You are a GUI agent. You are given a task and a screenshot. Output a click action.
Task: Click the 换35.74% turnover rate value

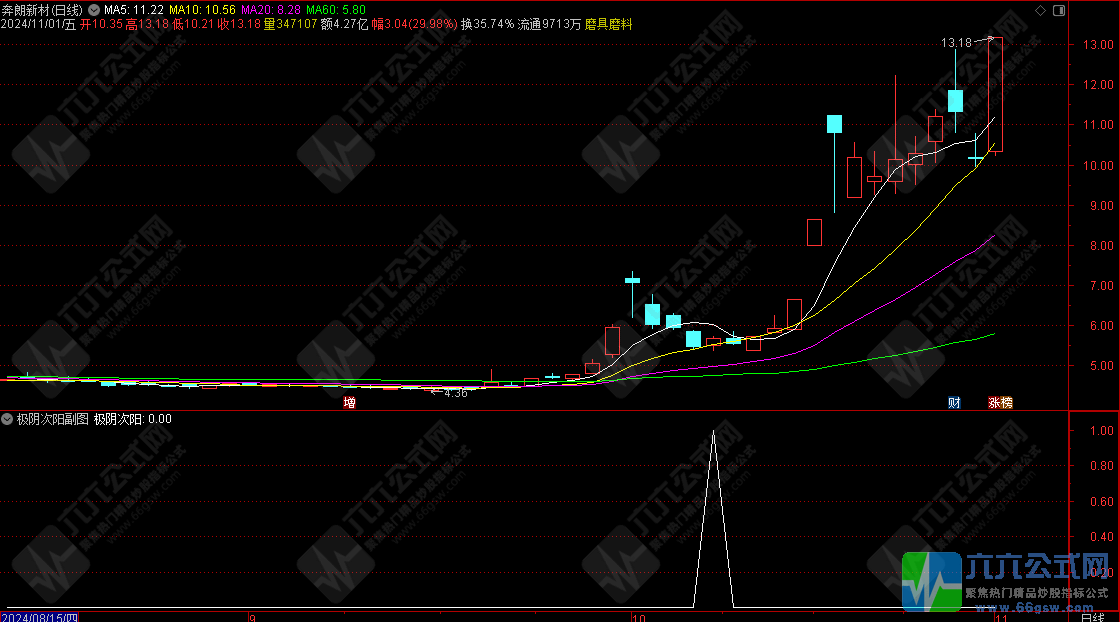click(x=487, y=24)
